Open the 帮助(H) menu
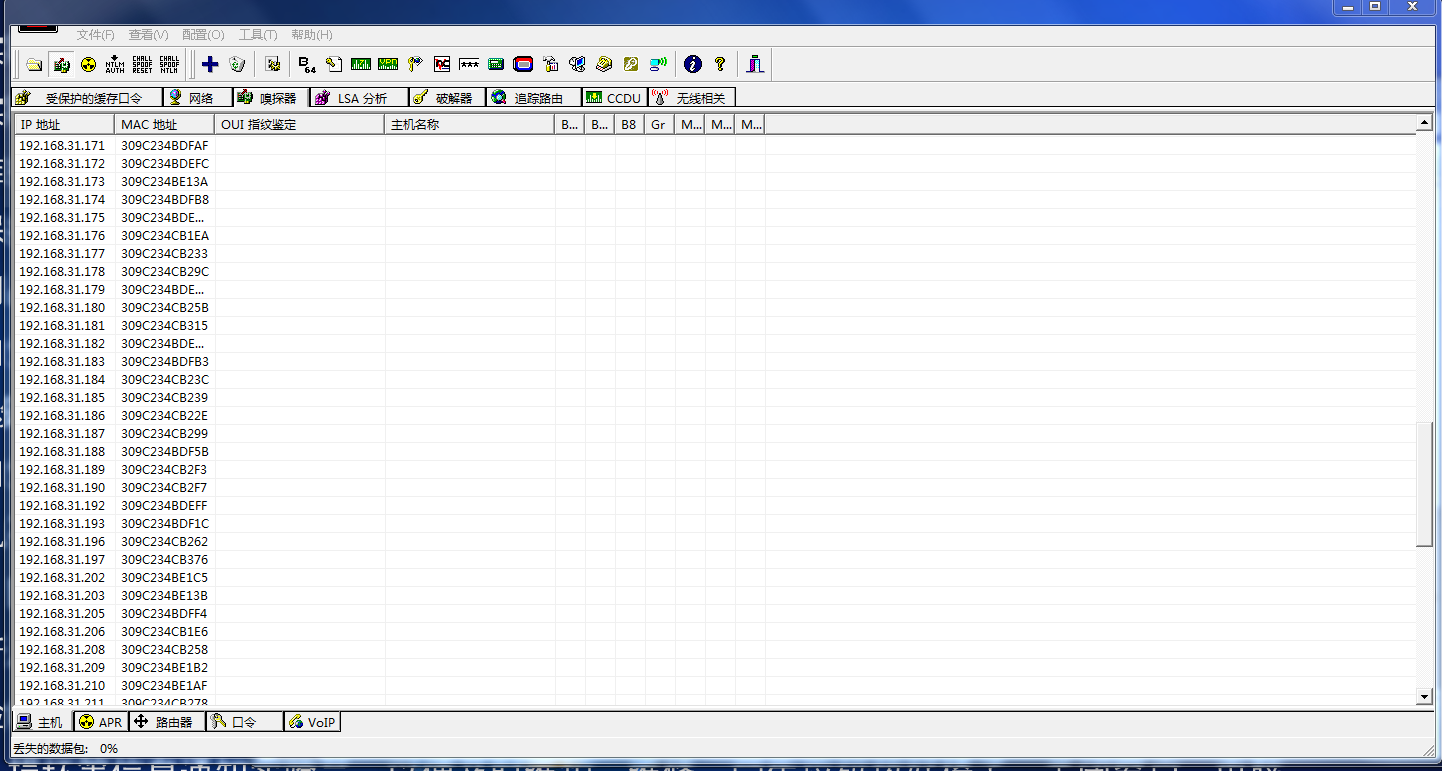 312,35
